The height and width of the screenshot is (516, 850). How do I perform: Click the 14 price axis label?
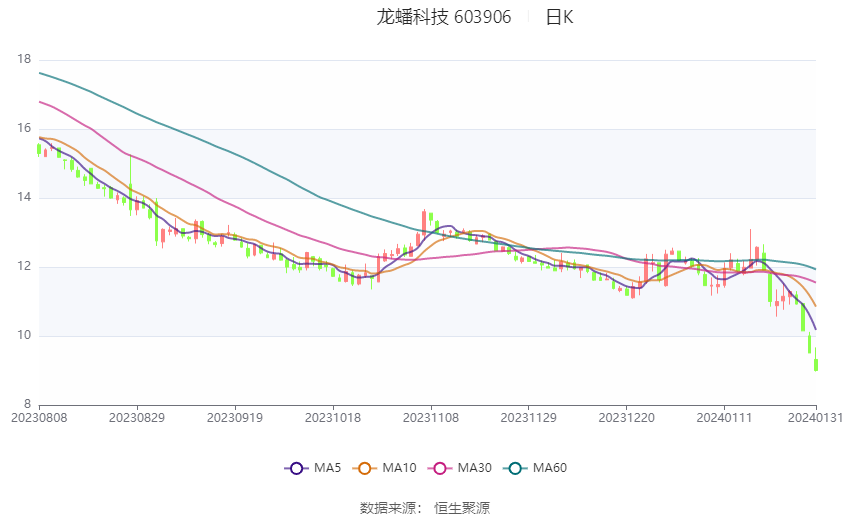(24, 197)
